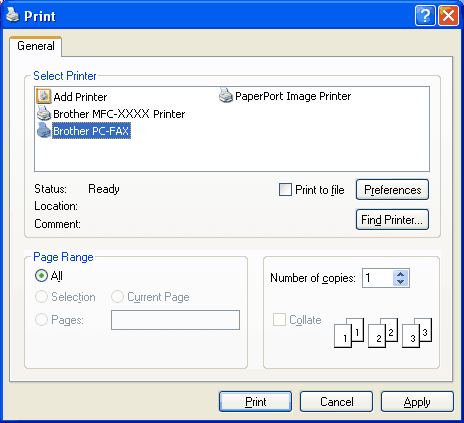The height and width of the screenshot is (423, 464).
Task: Select the Brother PC-FAX printer icon
Action: click(x=44, y=130)
